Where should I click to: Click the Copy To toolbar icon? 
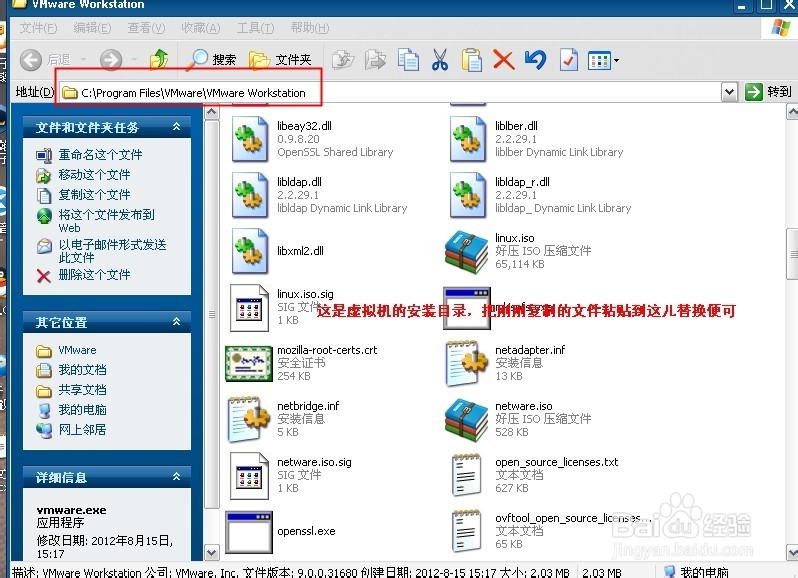pos(376,60)
